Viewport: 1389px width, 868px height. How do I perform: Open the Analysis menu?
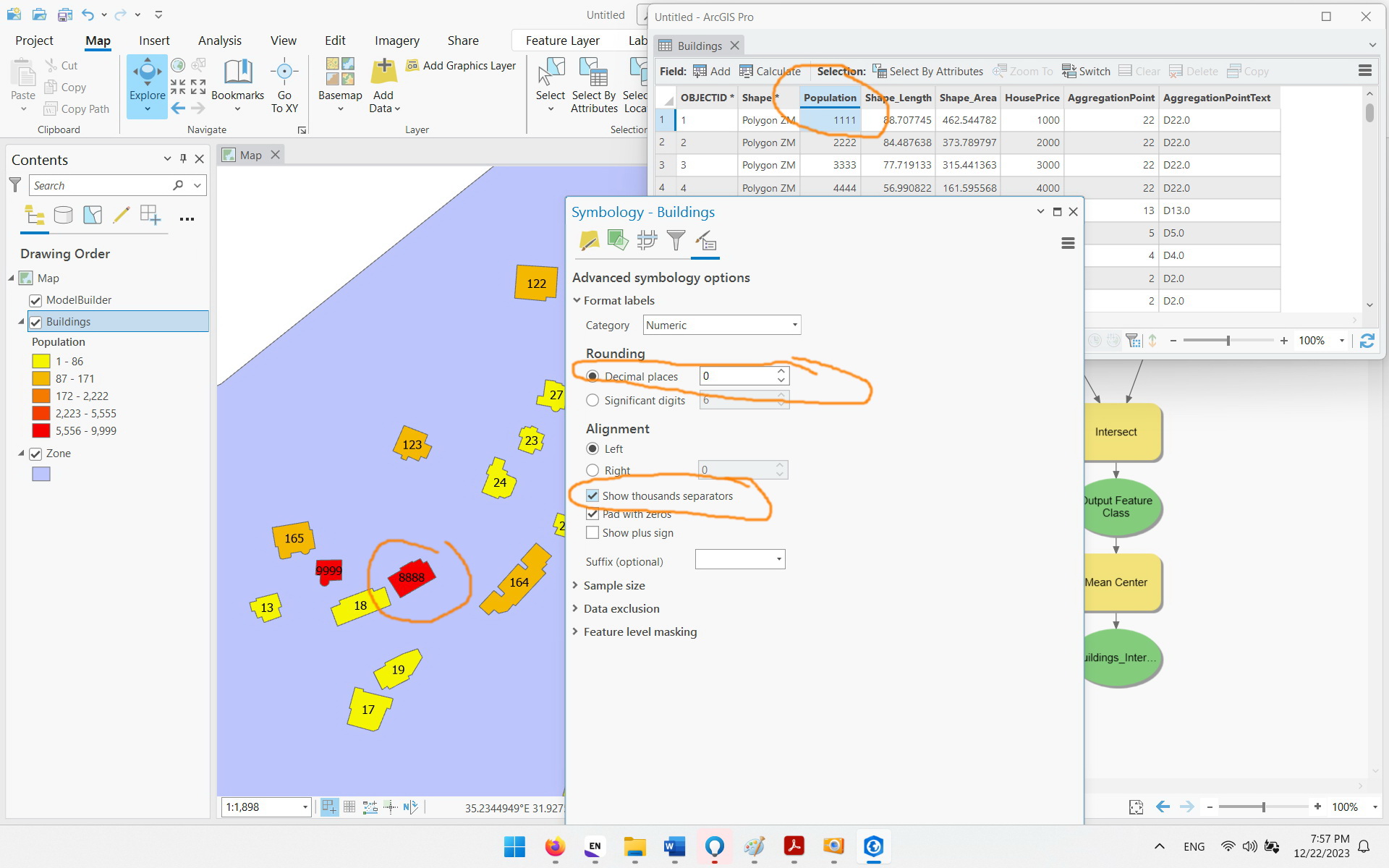(219, 41)
